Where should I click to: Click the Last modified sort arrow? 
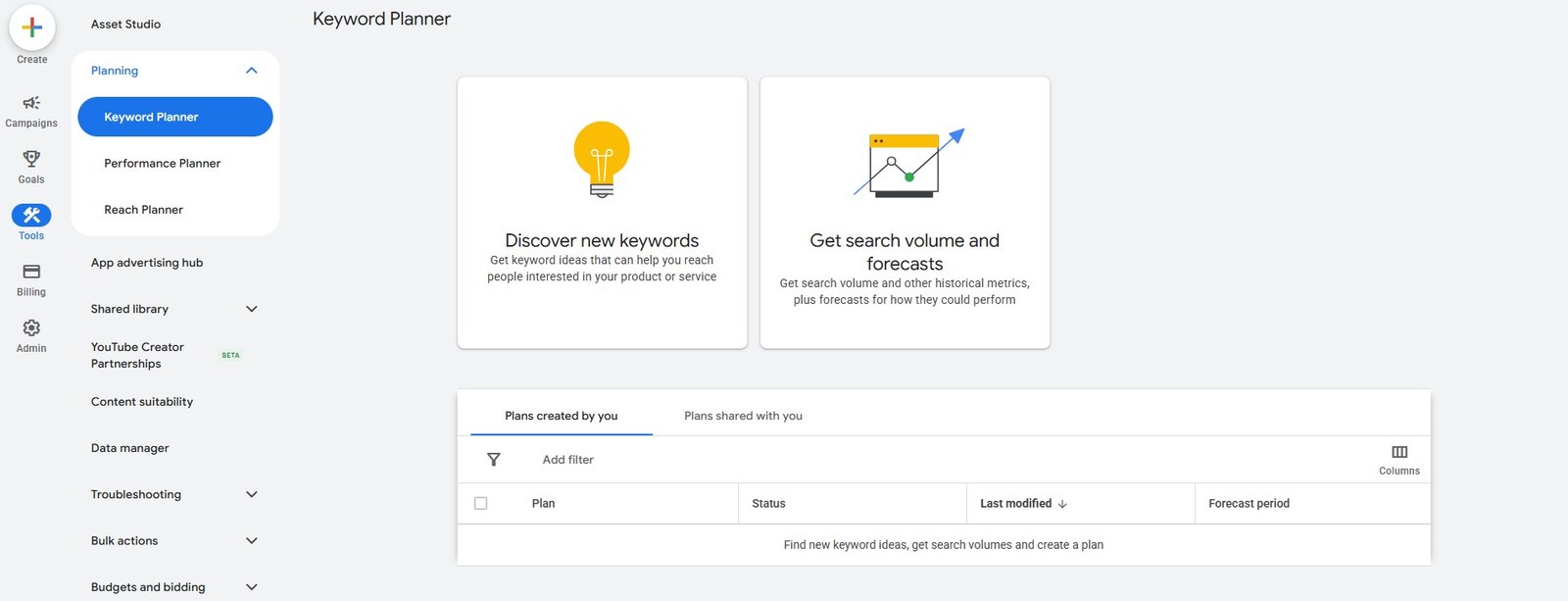[x=1062, y=504]
